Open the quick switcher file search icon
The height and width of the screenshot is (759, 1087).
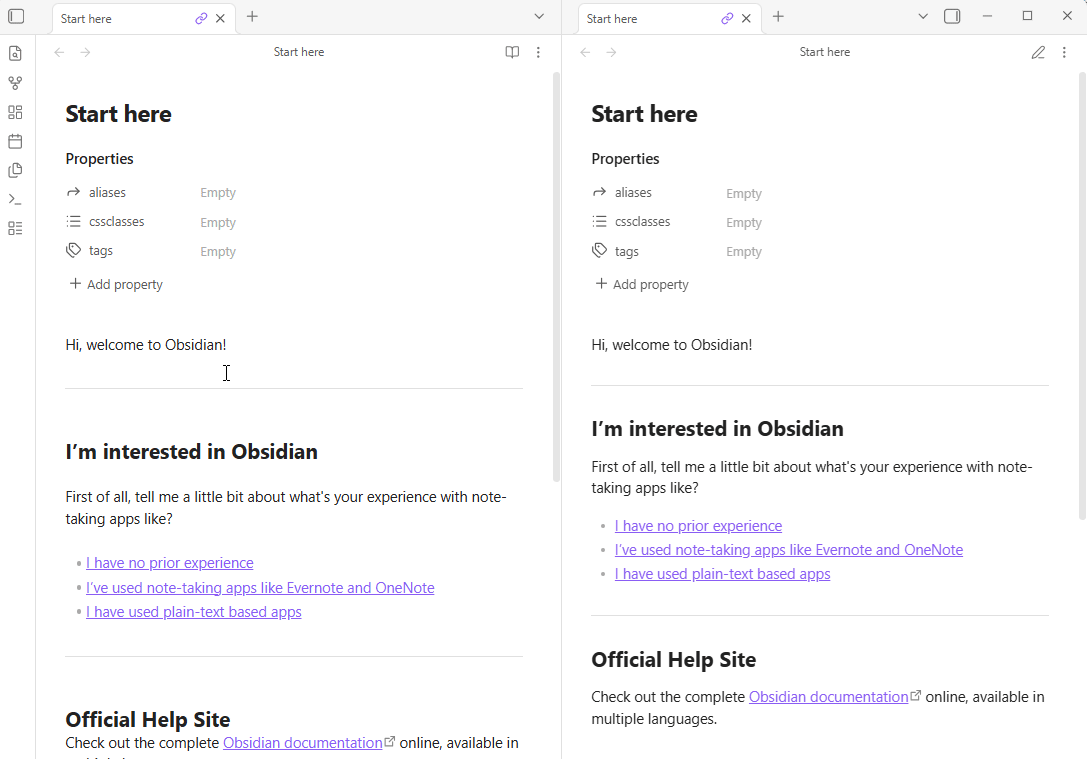[15, 54]
